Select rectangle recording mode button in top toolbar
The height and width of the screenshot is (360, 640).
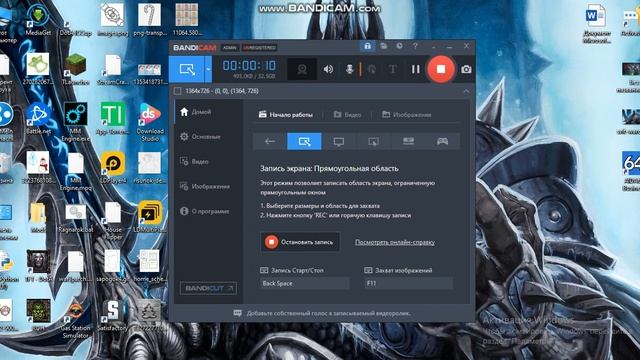point(187,69)
